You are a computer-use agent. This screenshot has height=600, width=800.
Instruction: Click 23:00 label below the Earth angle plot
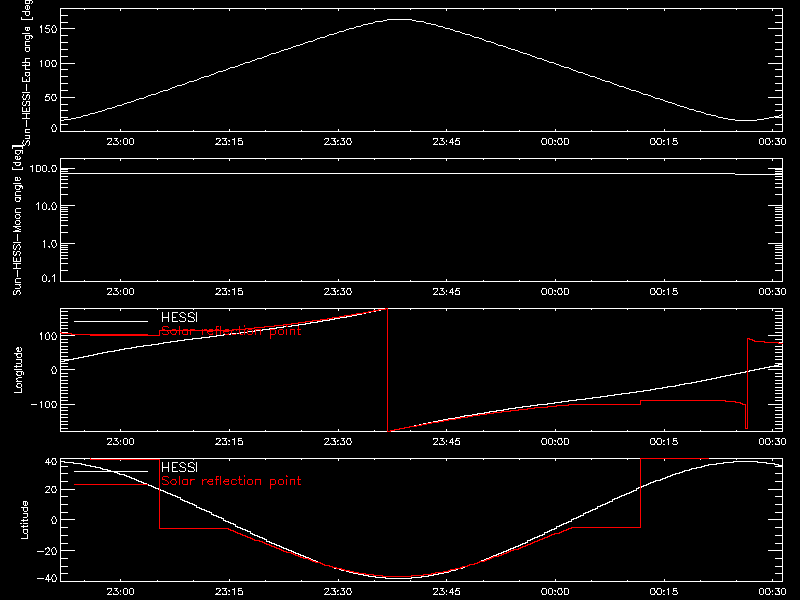(120, 142)
